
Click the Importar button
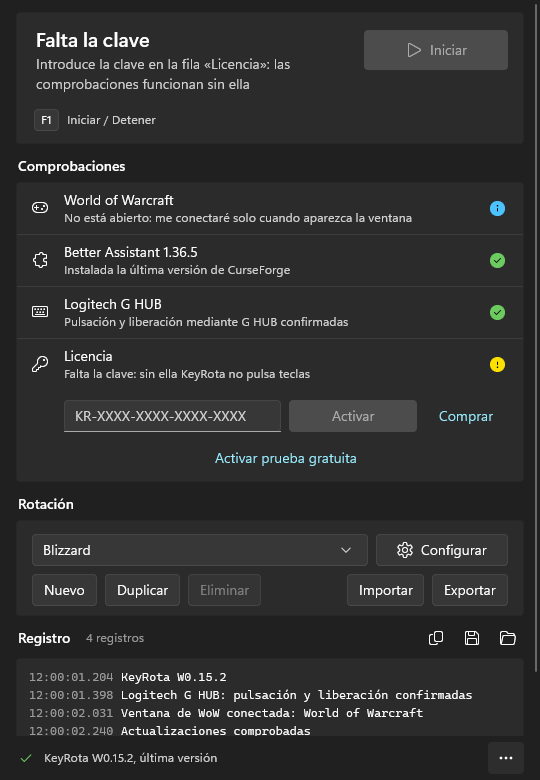[x=385, y=590]
